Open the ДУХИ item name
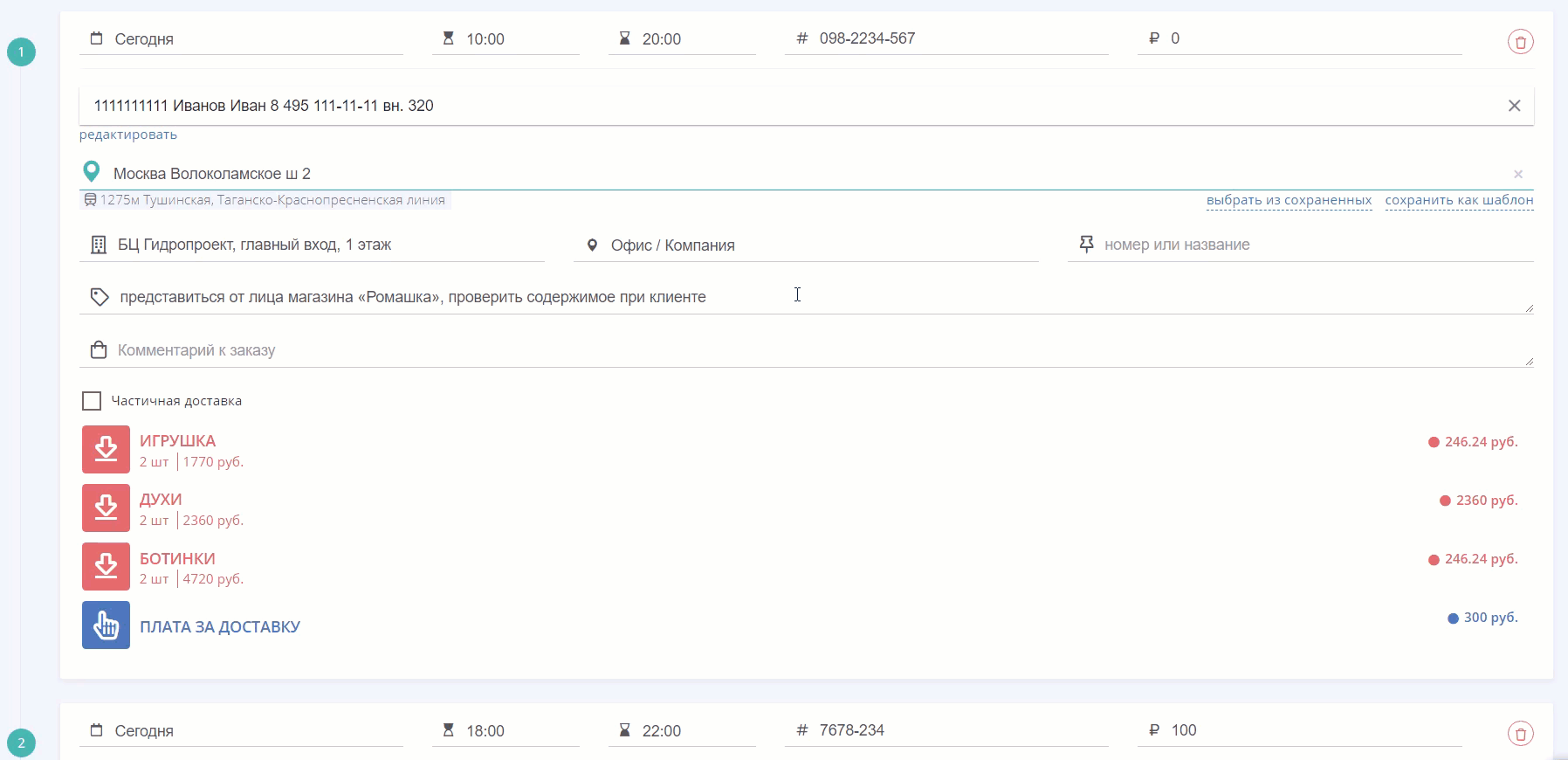Image resolution: width=1568 pixels, height=760 pixels. coord(161,500)
